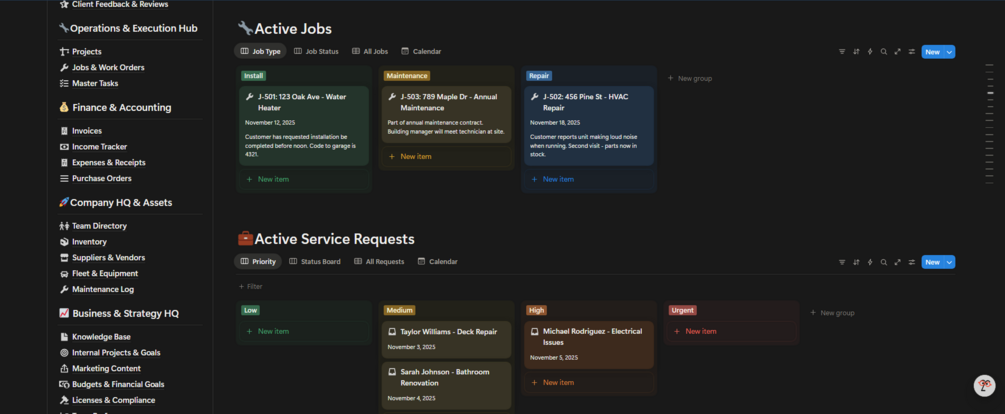Image resolution: width=1005 pixels, height=414 pixels.
Task: Open Knowledge Base page
Action: [101, 337]
